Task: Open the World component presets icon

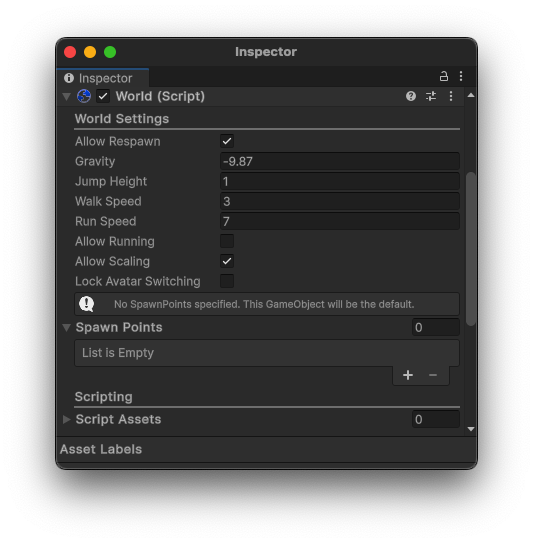Action: (431, 96)
